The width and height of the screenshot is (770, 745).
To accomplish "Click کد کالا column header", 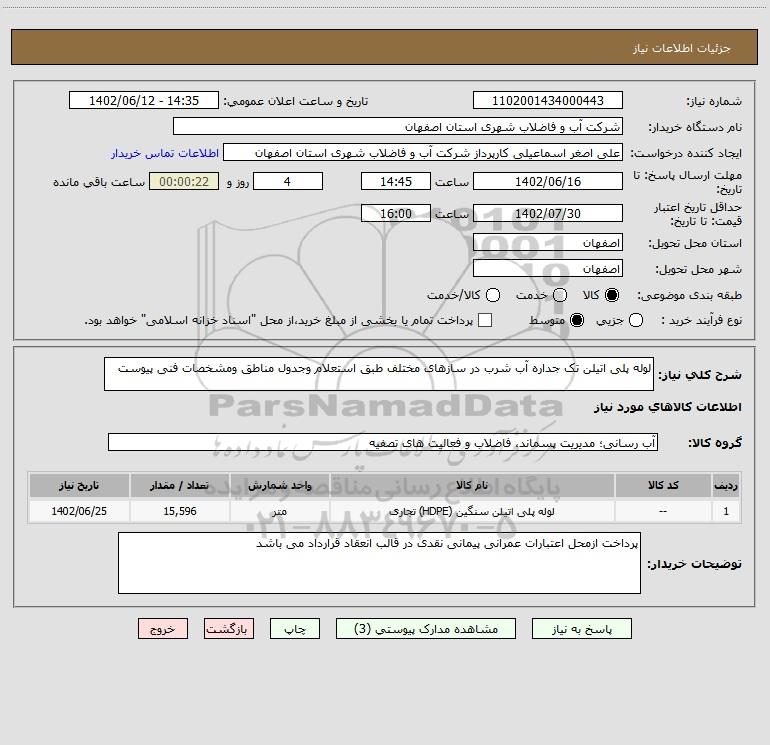I will click(663, 486).
